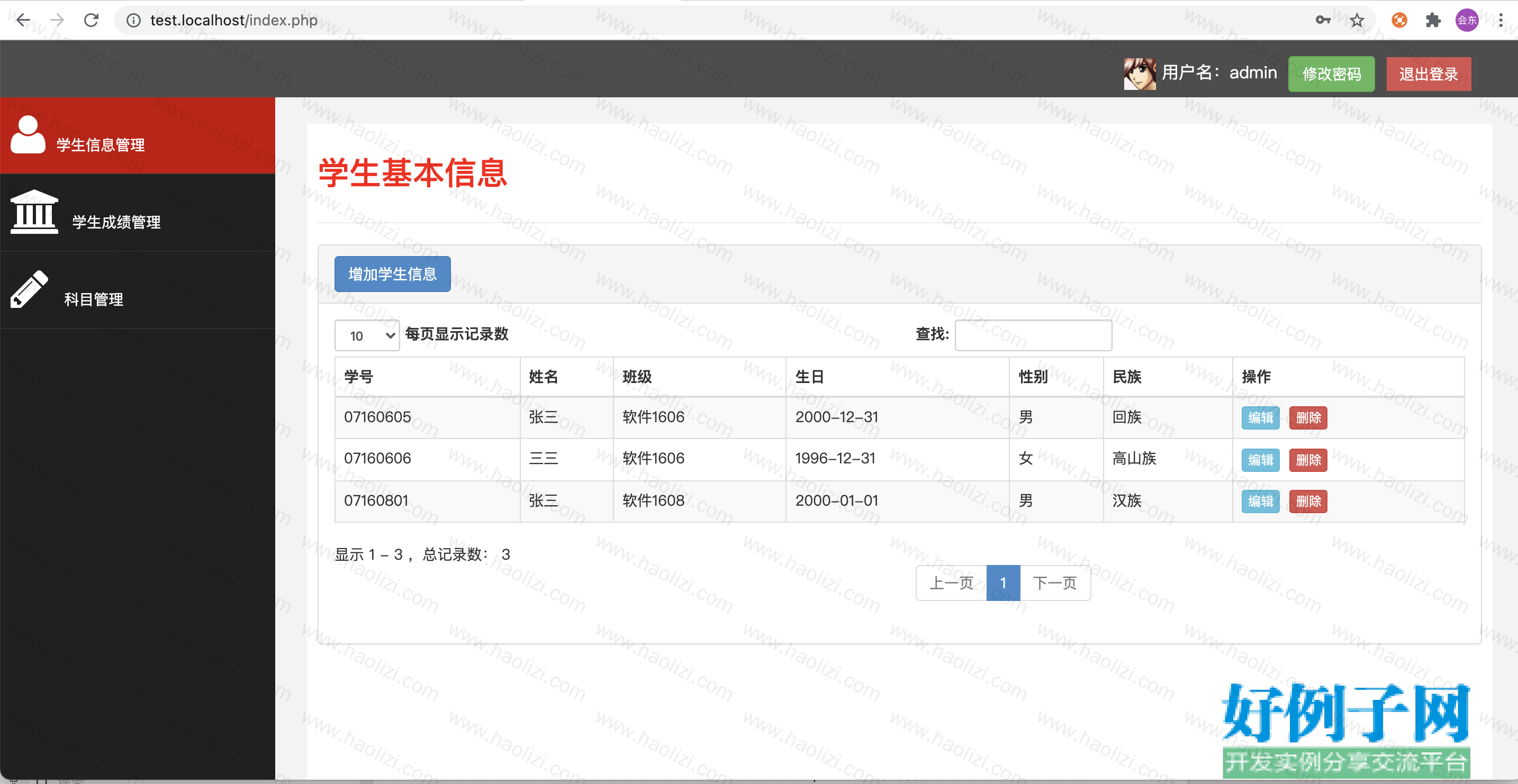
Task: Click the site info icon in address bar
Action: [134, 21]
